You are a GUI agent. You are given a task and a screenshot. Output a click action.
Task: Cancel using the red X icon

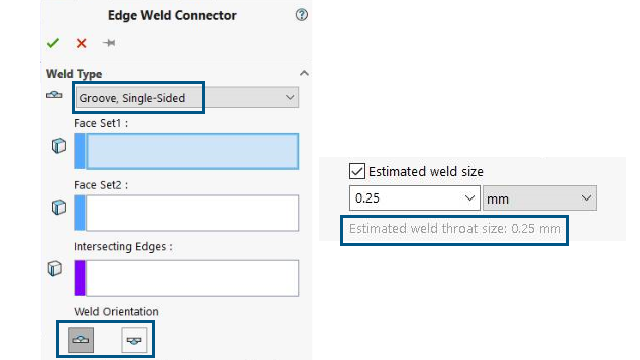point(82,43)
